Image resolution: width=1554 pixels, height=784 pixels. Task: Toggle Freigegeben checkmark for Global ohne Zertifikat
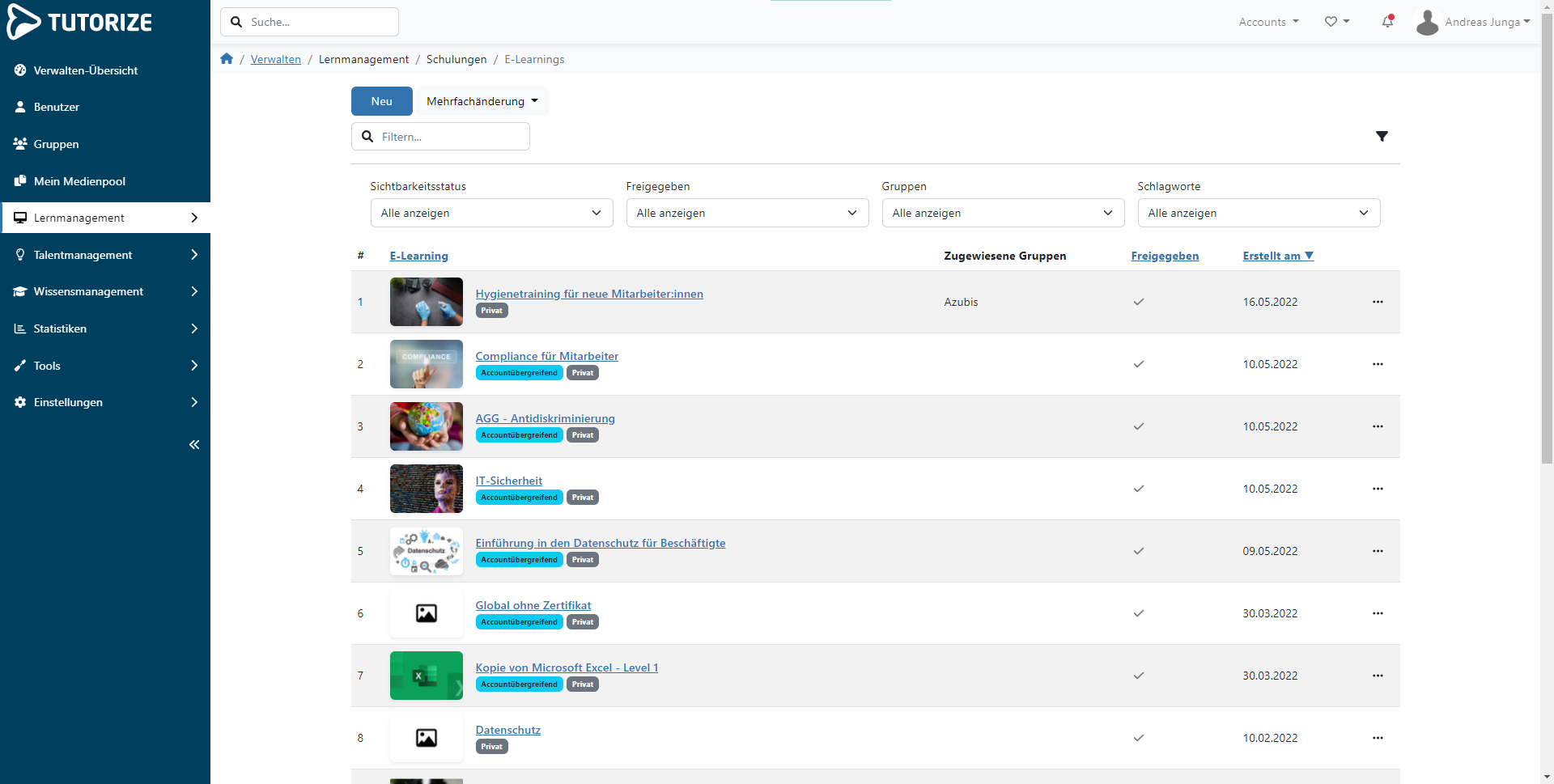pos(1138,613)
